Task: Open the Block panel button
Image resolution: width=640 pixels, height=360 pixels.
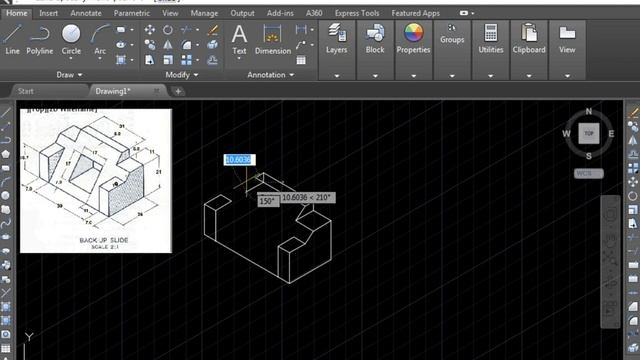Action: [x=375, y=39]
